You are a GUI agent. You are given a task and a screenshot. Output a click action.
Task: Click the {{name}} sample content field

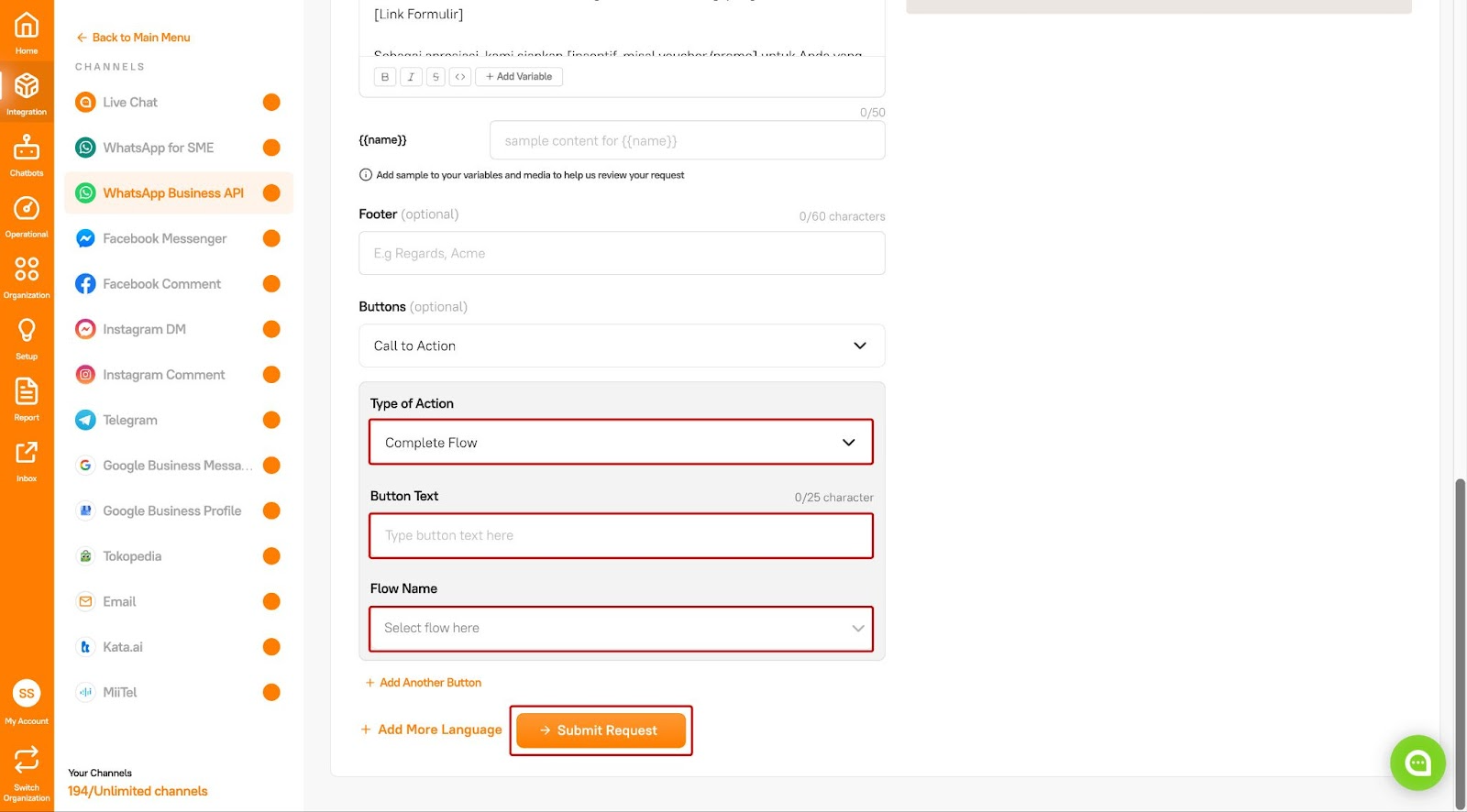[688, 141]
